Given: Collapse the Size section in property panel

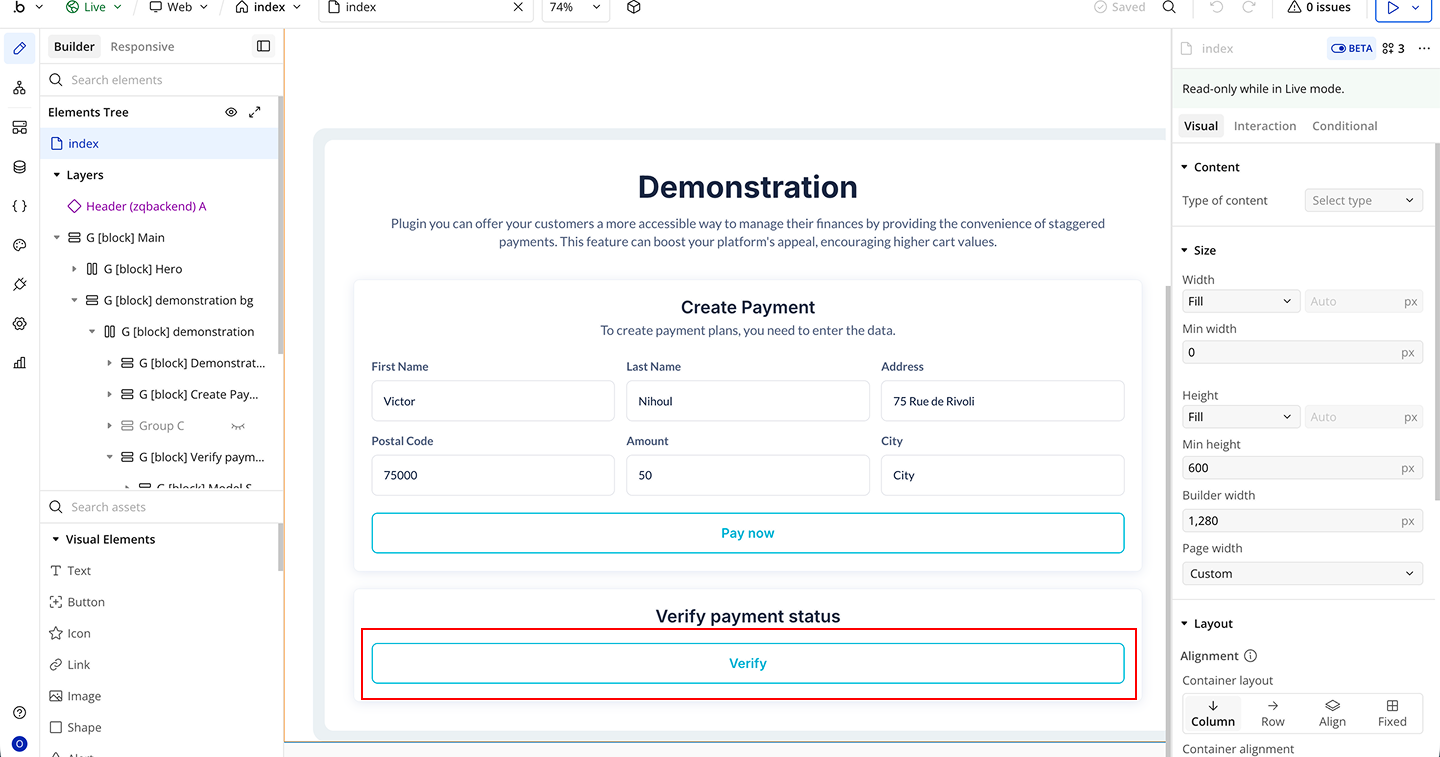Looking at the screenshot, I should click(x=1185, y=250).
